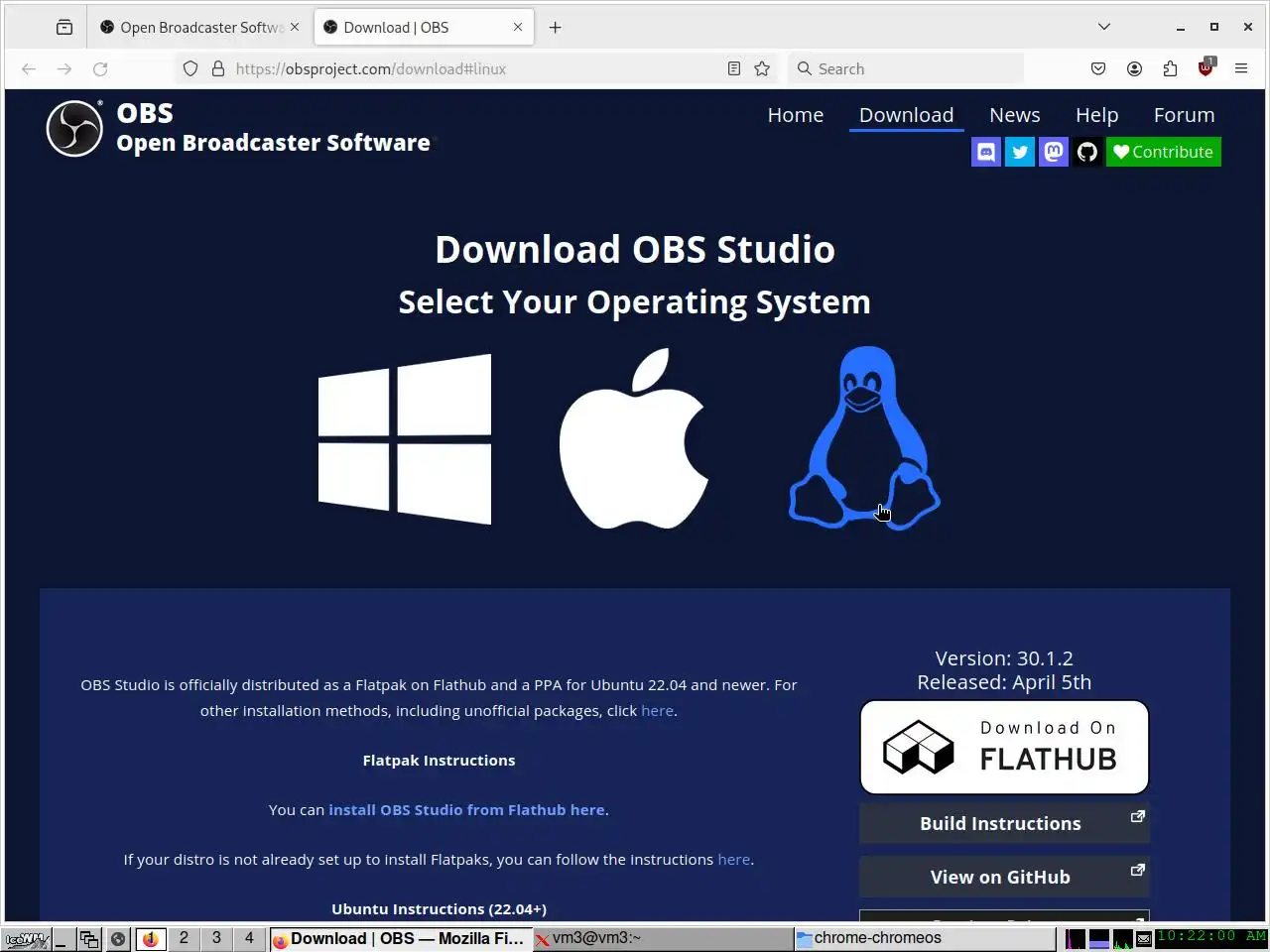Open the uBlock Origin extension icon
The width and height of the screenshot is (1270, 952).
(1206, 68)
